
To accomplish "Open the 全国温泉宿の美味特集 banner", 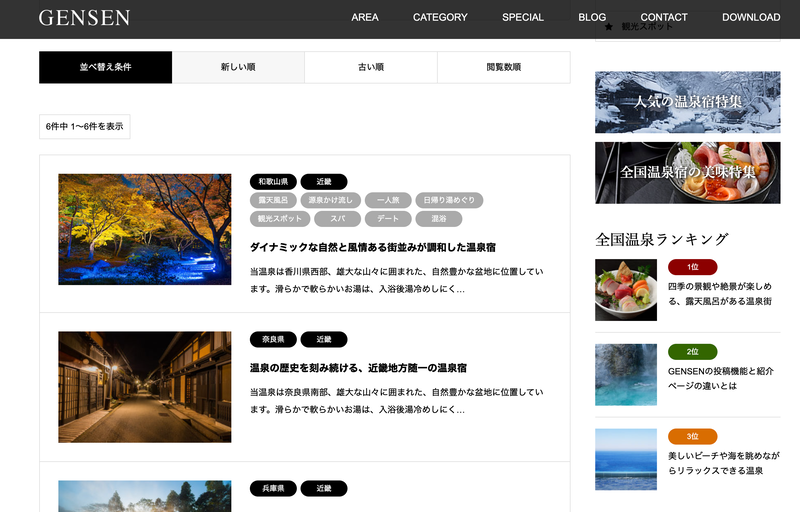I will click(687, 173).
